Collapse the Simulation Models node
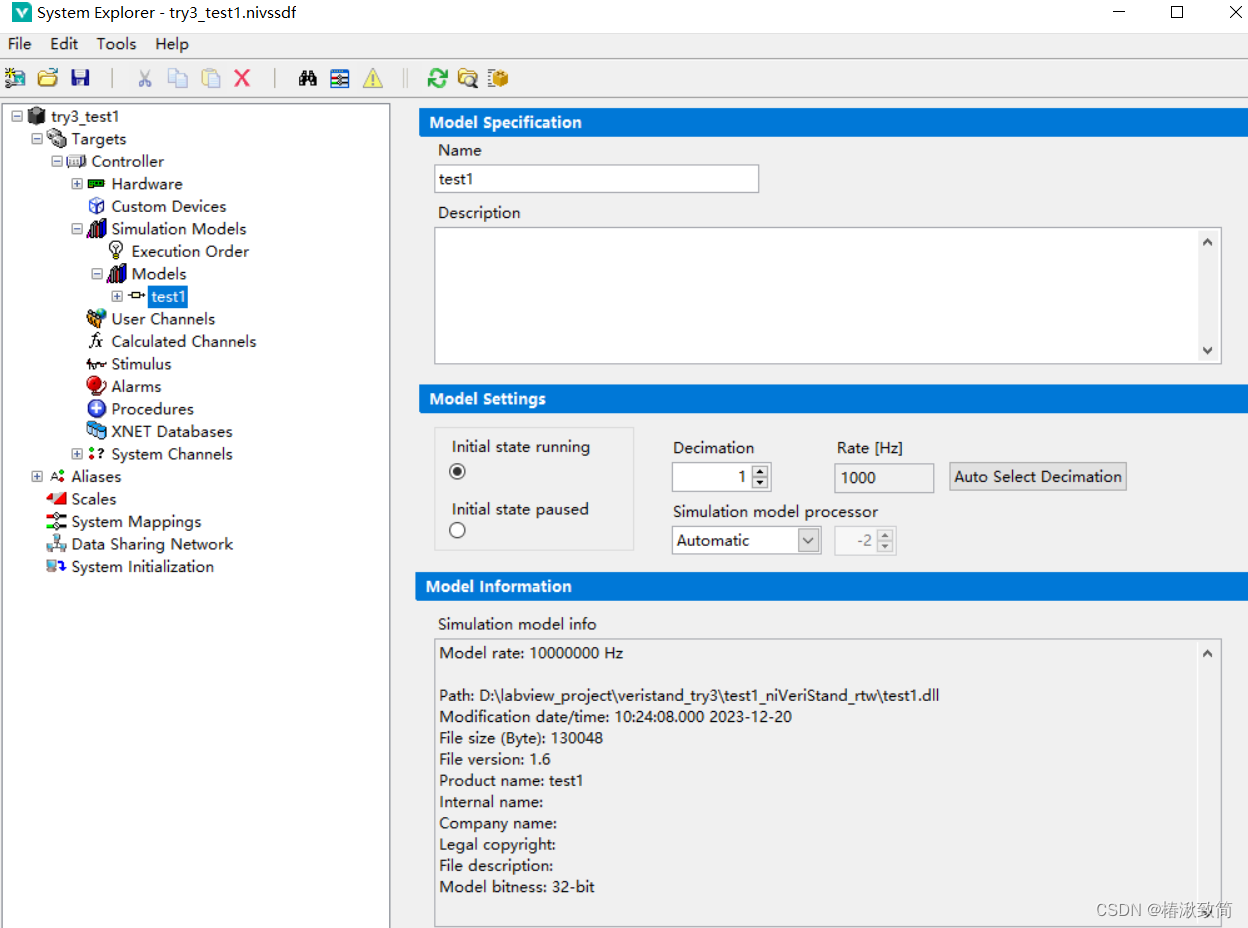This screenshot has height=928, width=1248. [76, 228]
